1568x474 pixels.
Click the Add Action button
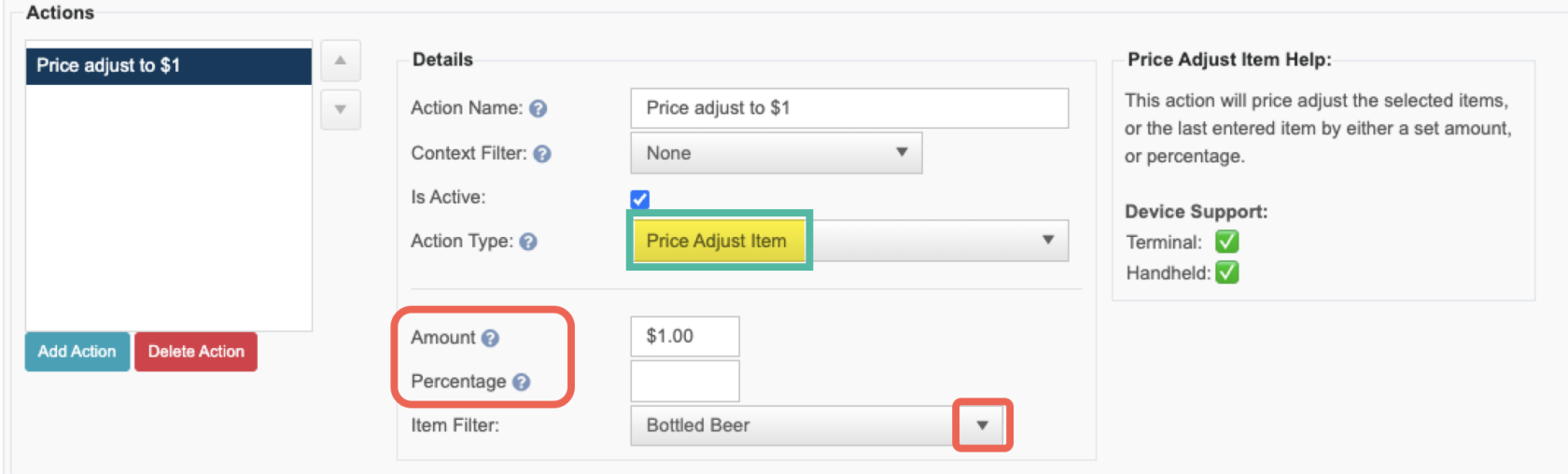77,352
